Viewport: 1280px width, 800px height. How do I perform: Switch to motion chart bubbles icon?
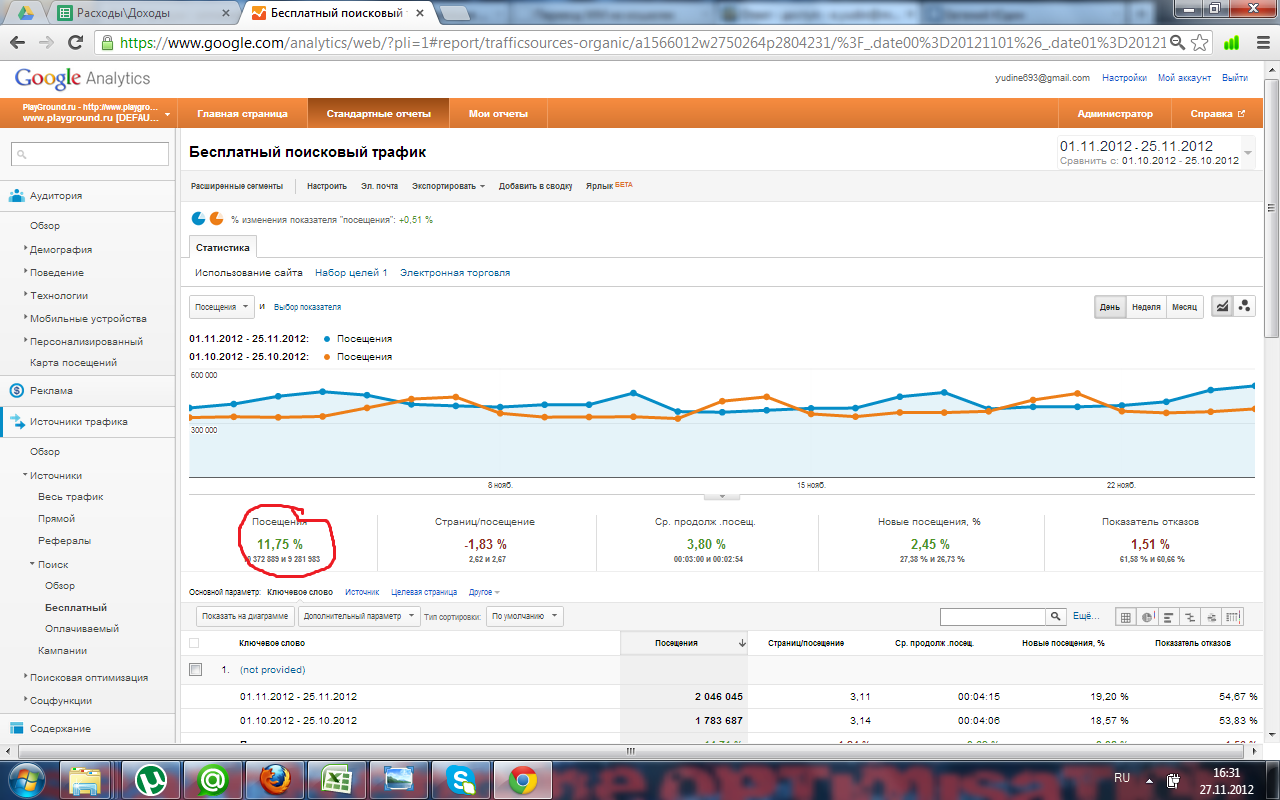[1245, 307]
